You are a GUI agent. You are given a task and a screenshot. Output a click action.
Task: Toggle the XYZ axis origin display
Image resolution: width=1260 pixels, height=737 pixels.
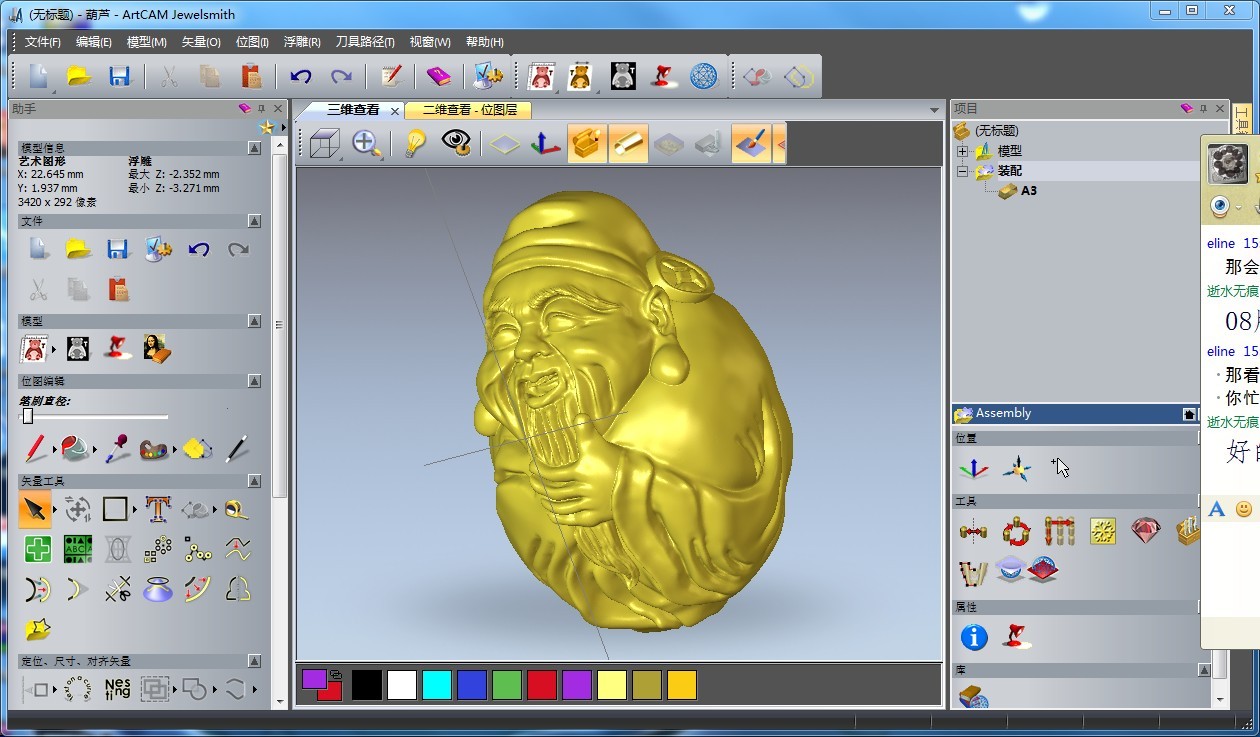(545, 144)
